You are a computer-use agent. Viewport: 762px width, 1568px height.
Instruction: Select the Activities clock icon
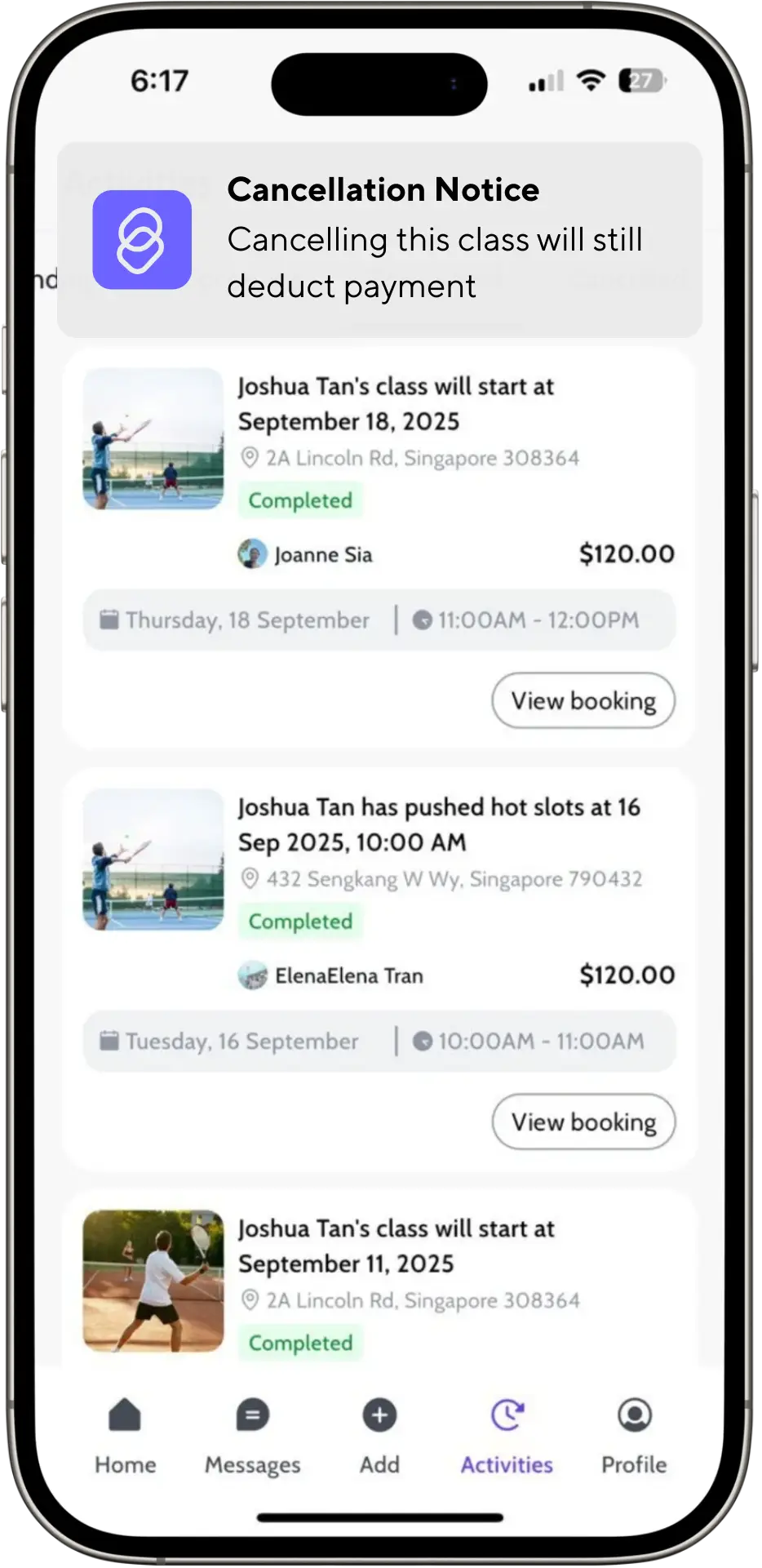click(507, 1415)
